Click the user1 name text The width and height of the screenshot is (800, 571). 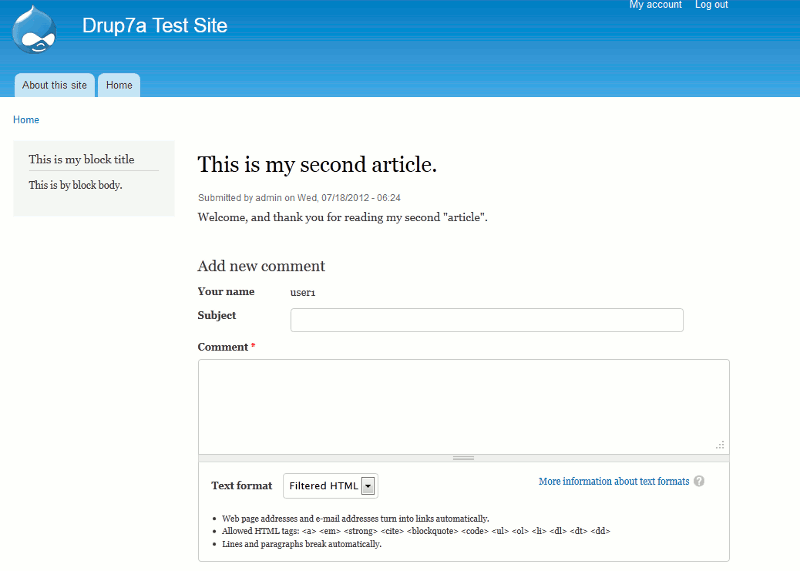tap(303, 292)
